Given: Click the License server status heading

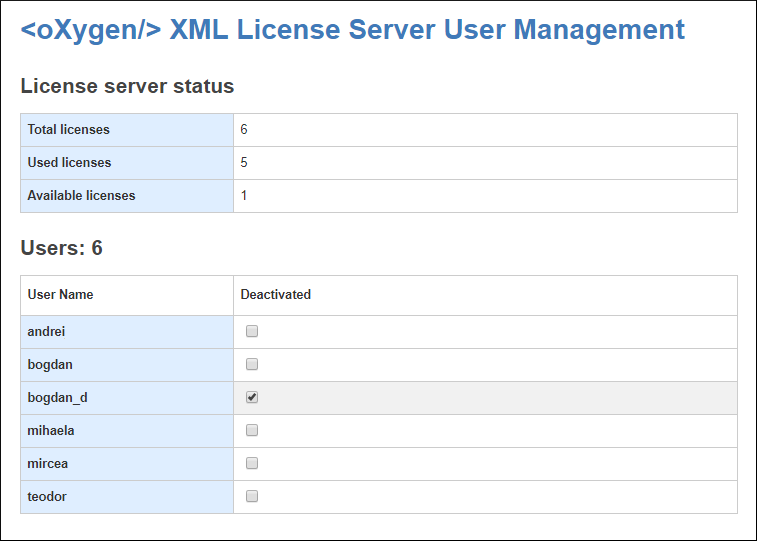Looking at the screenshot, I should click(127, 86).
